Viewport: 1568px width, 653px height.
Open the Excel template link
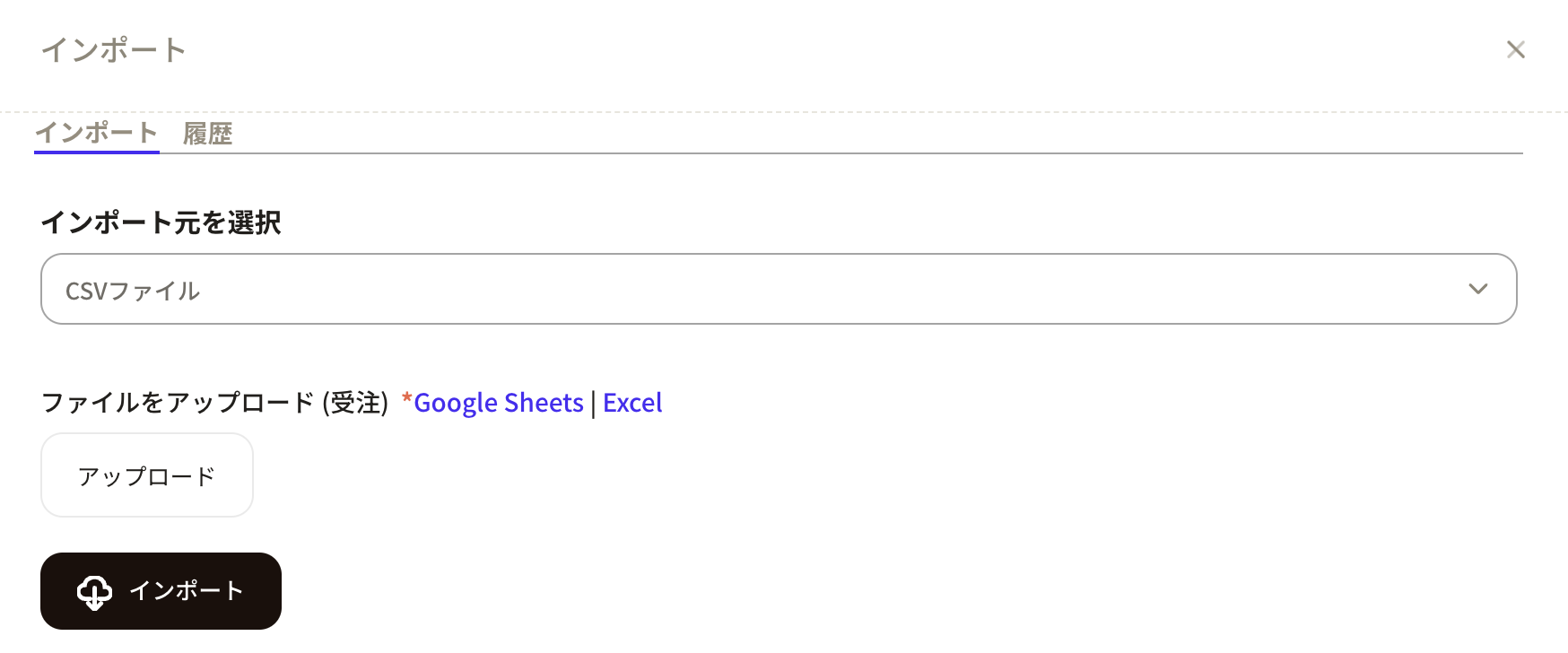[x=632, y=403]
